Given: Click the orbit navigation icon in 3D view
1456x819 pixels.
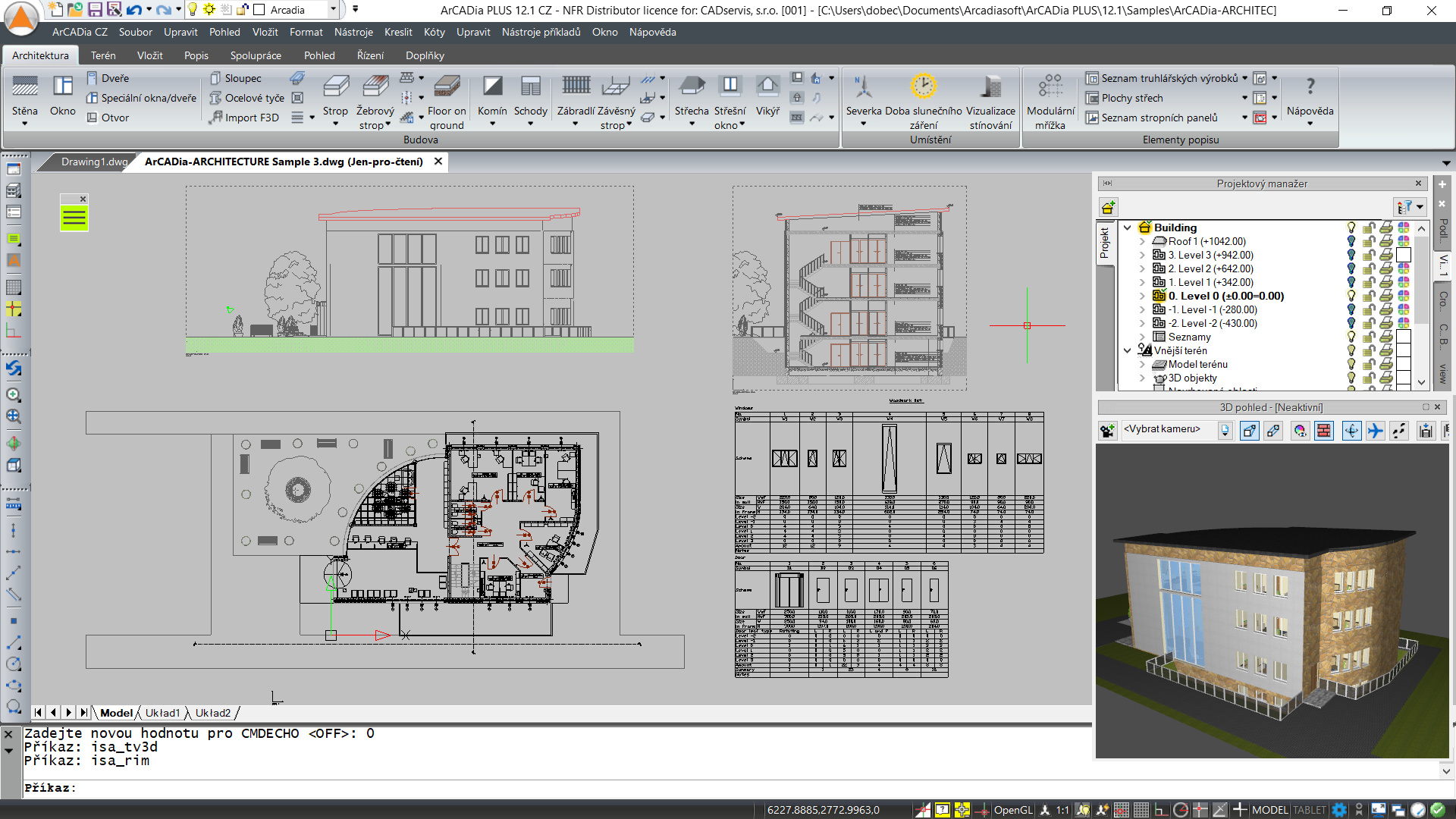Looking at the screenshot, I should click(1351, 431).
